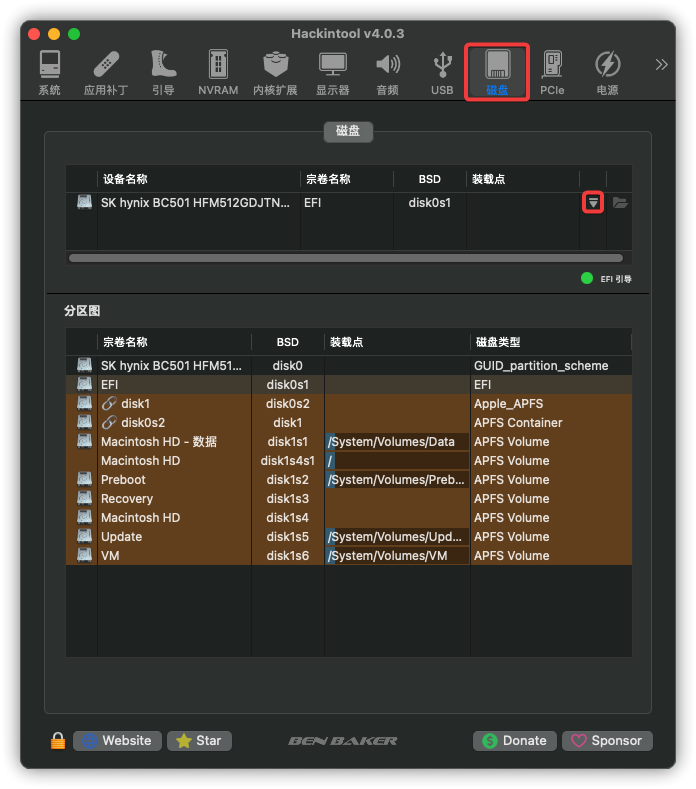
Task: Click the horizontal scrollbar under device list
Action: tap(346, 258)
